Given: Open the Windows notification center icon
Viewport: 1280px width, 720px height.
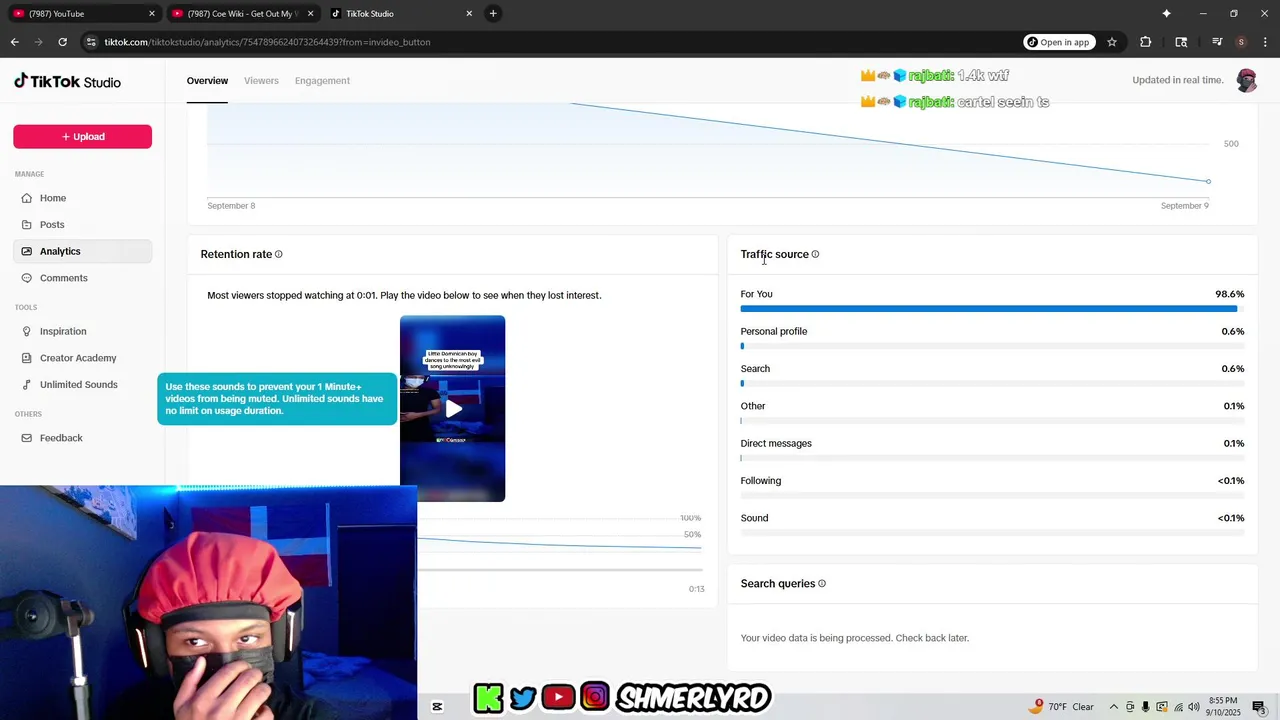Looking at the screenshot, I should click(x=1259, y=707).
